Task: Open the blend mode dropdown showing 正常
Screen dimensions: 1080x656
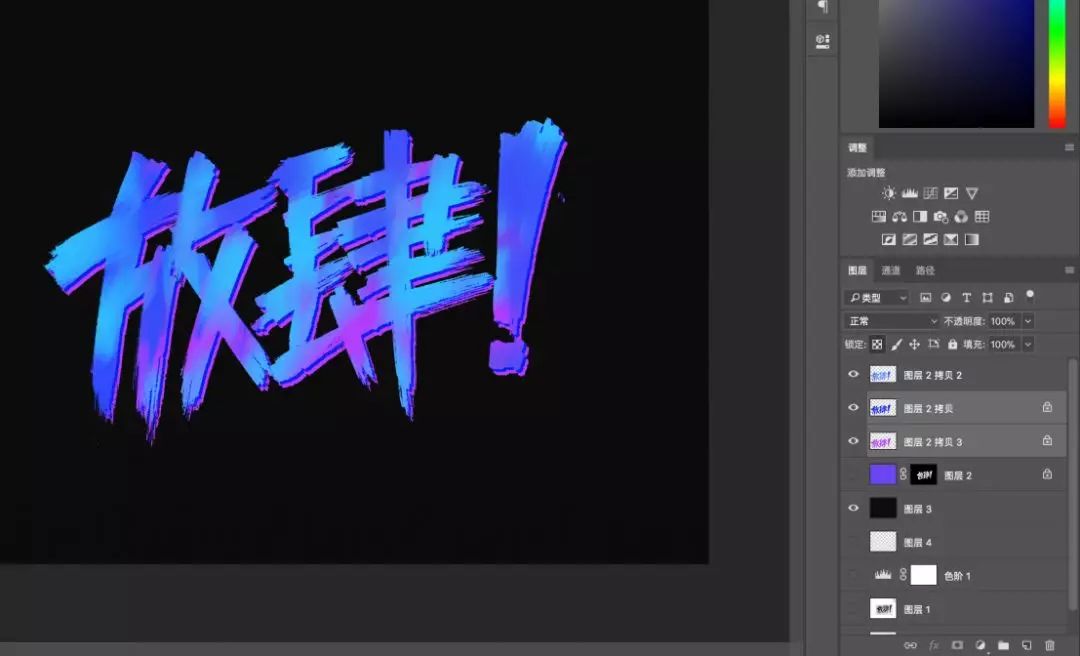Action: pos(890,320)
